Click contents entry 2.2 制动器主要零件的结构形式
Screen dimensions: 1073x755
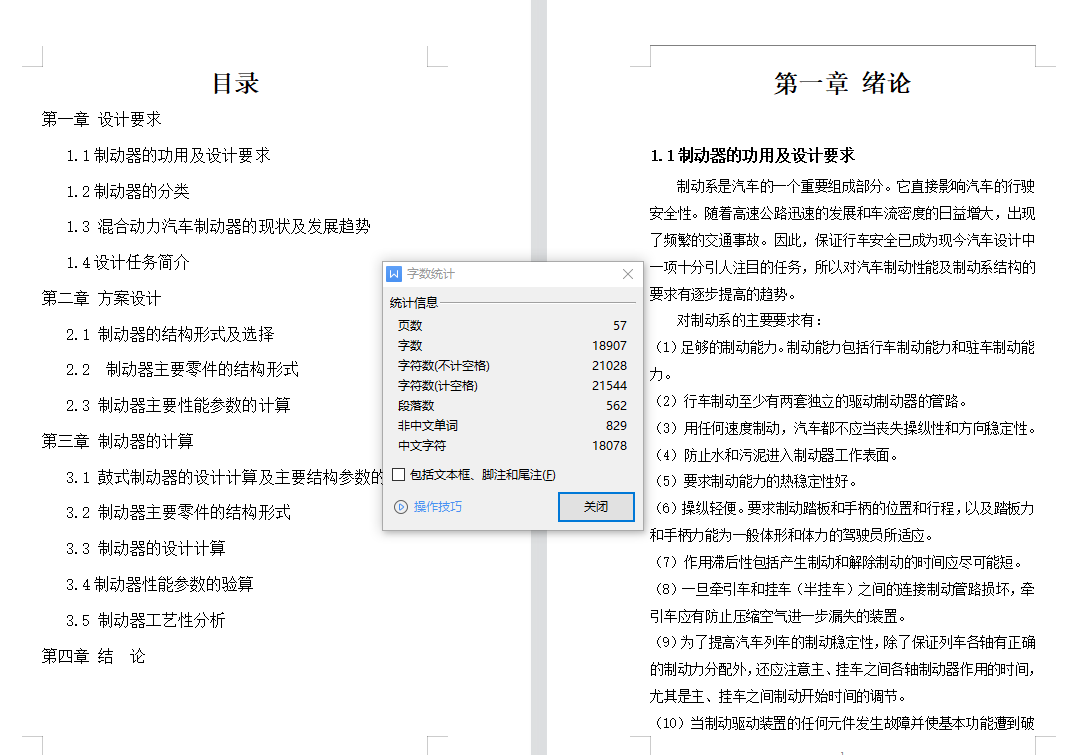point(183,370)
